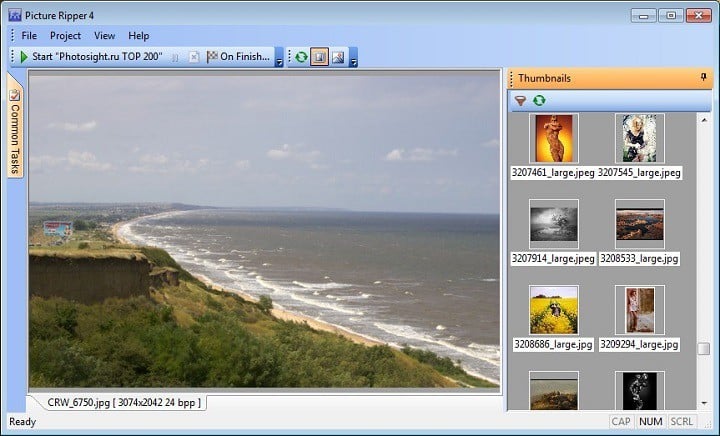Select the partly visible hill landscape thumbnail
The image size is (720, 436).
tap(554, 391)
